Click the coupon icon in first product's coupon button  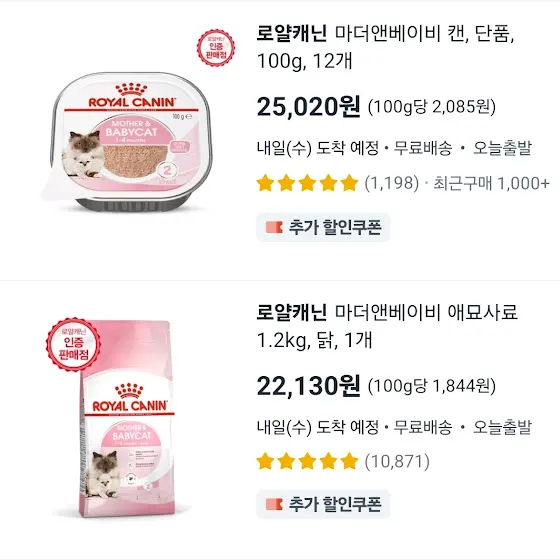click(x=274, y=227)
